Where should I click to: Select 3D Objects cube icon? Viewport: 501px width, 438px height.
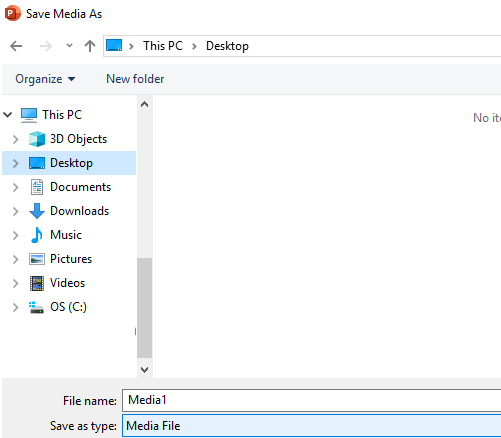point(37,139)
